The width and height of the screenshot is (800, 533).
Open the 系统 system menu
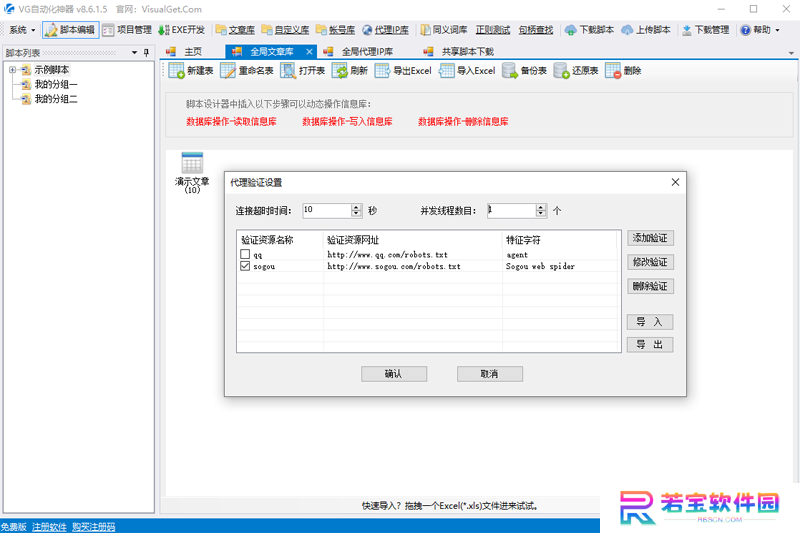pos(22,30)
